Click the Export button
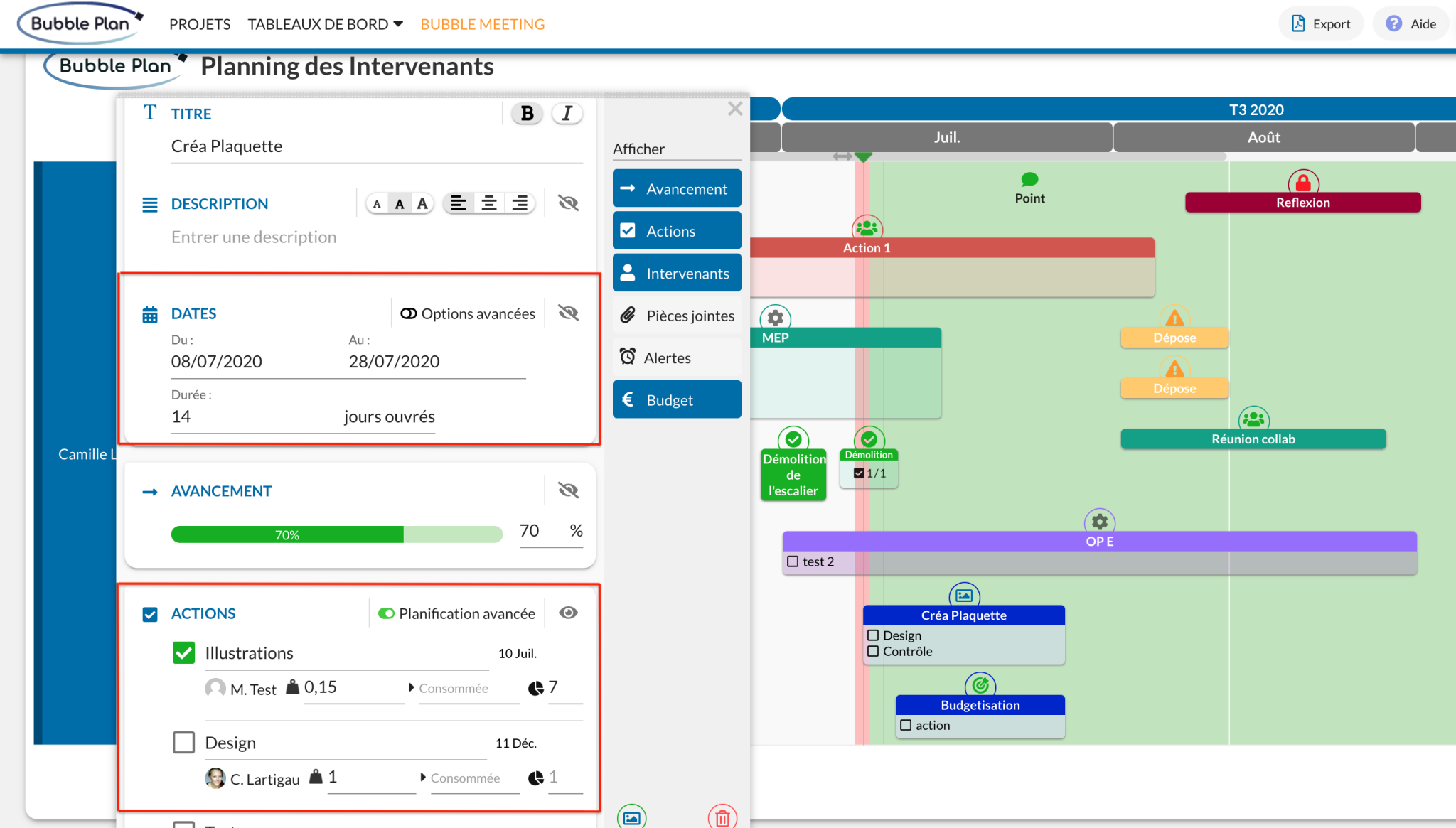This screenshot has width=1456, height=828. (1321, 23)
